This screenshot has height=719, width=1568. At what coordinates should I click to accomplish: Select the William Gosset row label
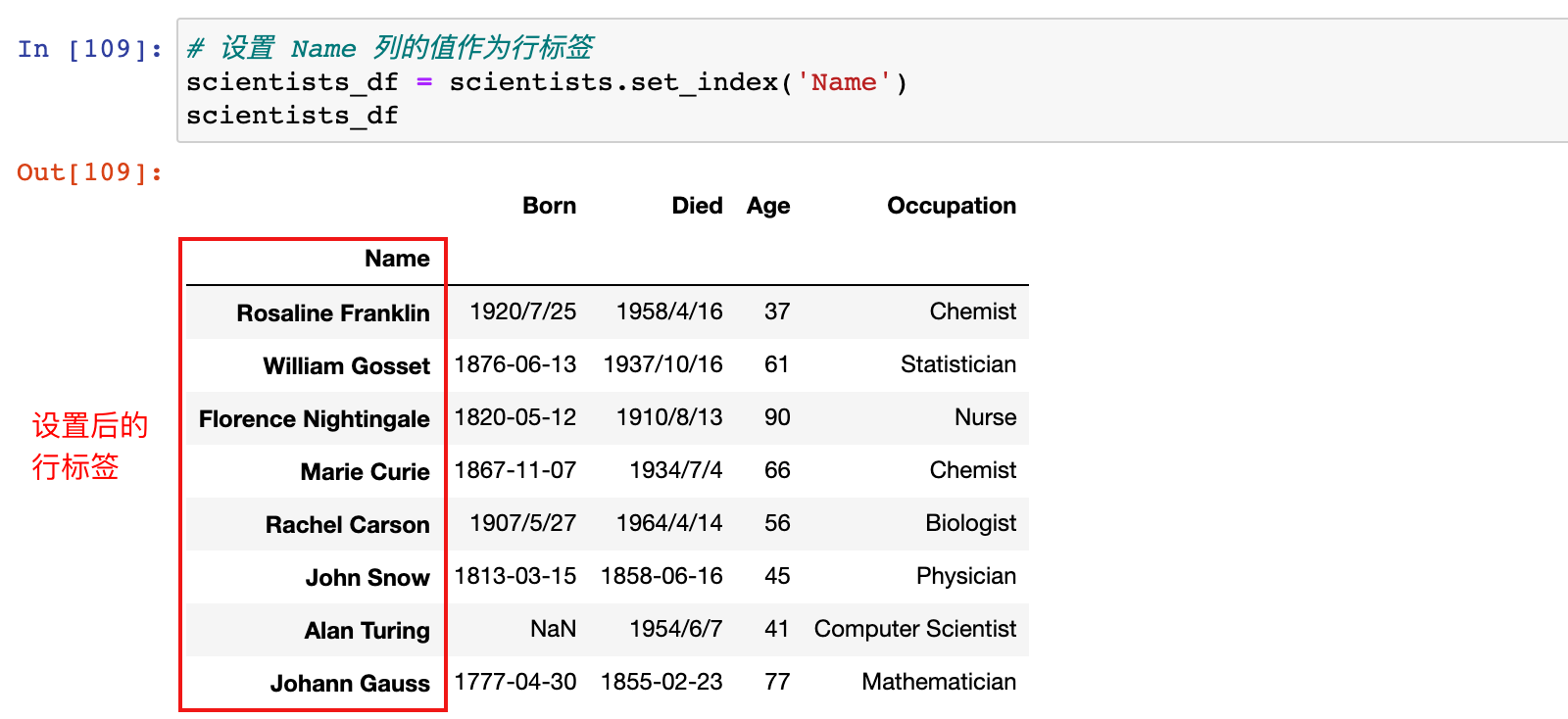point(346,366)
